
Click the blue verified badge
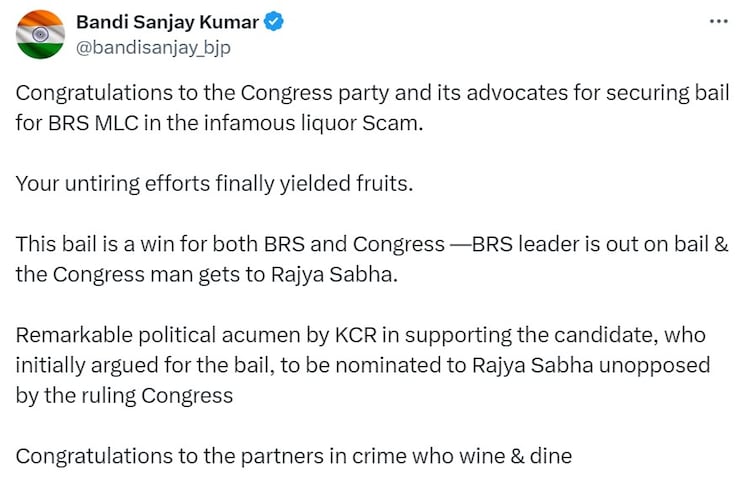[270, 22]
